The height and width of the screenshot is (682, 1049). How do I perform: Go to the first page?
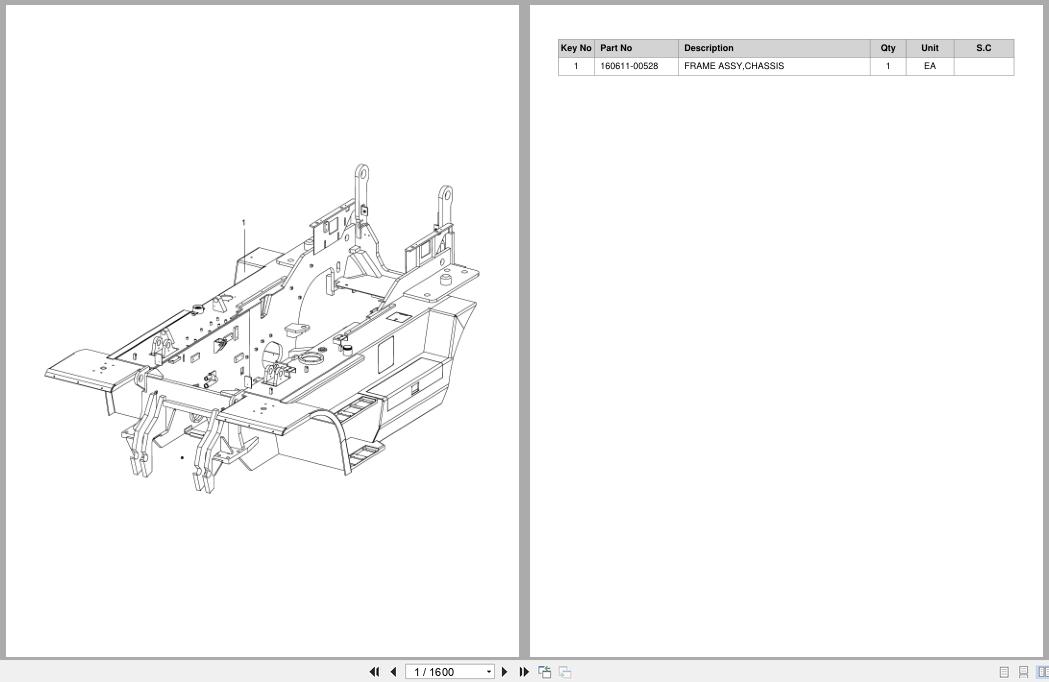pyautogui.click(x=374, y=672)
